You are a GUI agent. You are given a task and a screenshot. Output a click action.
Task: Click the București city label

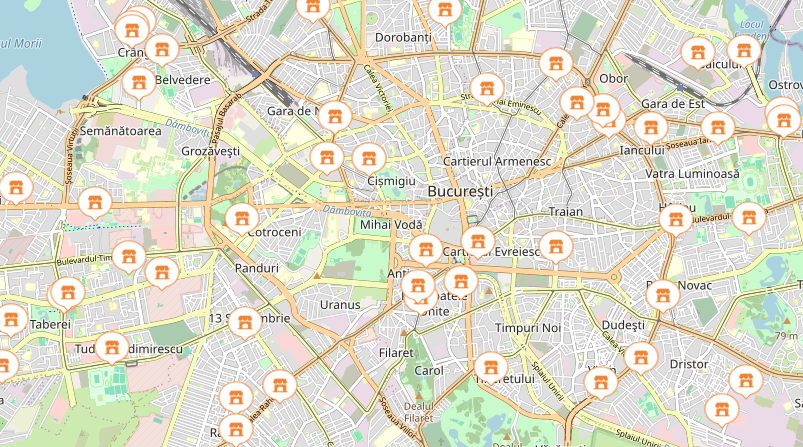click(460, 191)
